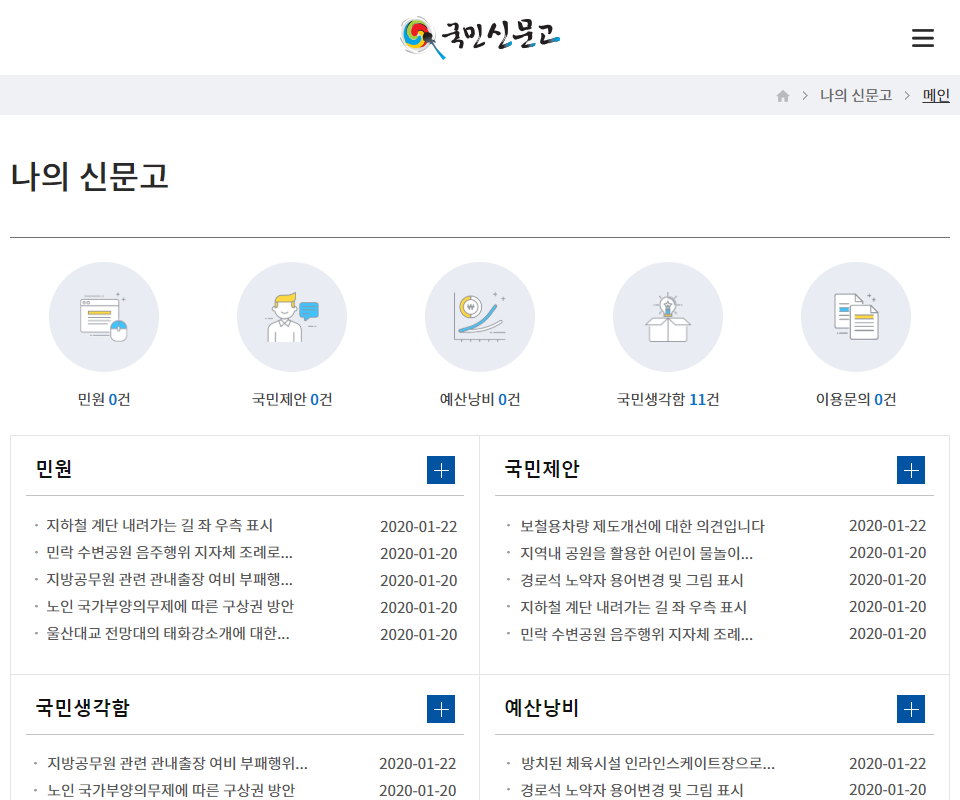Open the hamburger menu
Image resolution: width=960 pixels, height=800 pixels.
[923, 38]
